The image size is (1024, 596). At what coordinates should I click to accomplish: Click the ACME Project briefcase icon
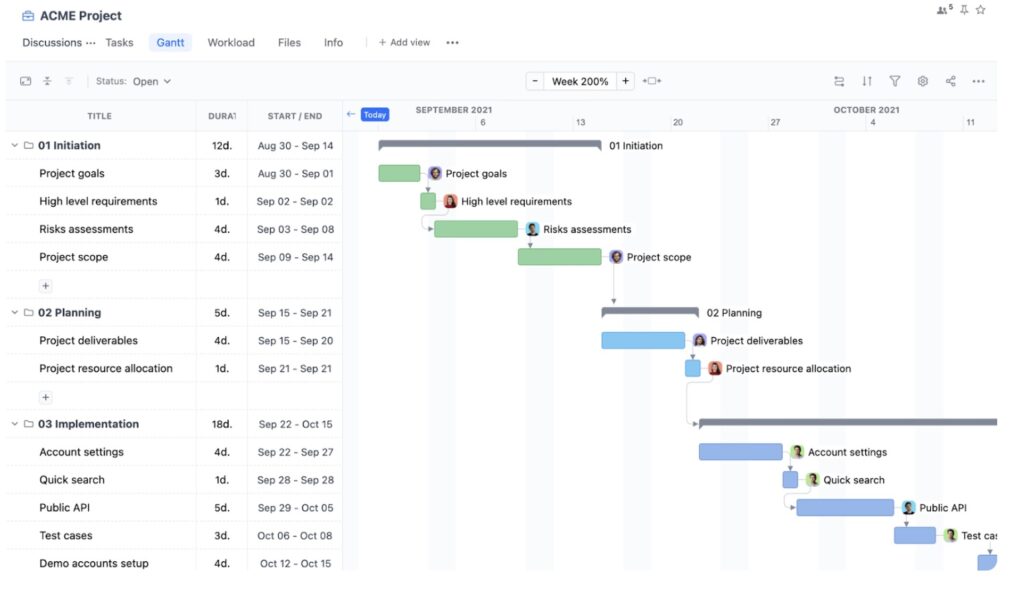(x=27, y=16)
